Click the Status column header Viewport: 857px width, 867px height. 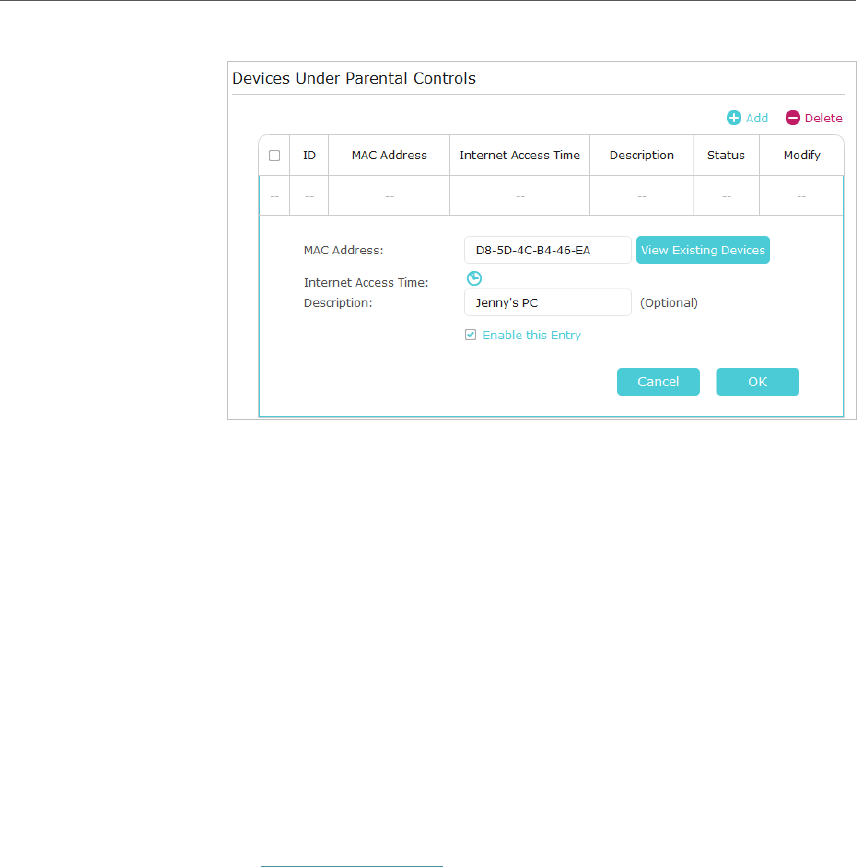(x=726, y=155)
